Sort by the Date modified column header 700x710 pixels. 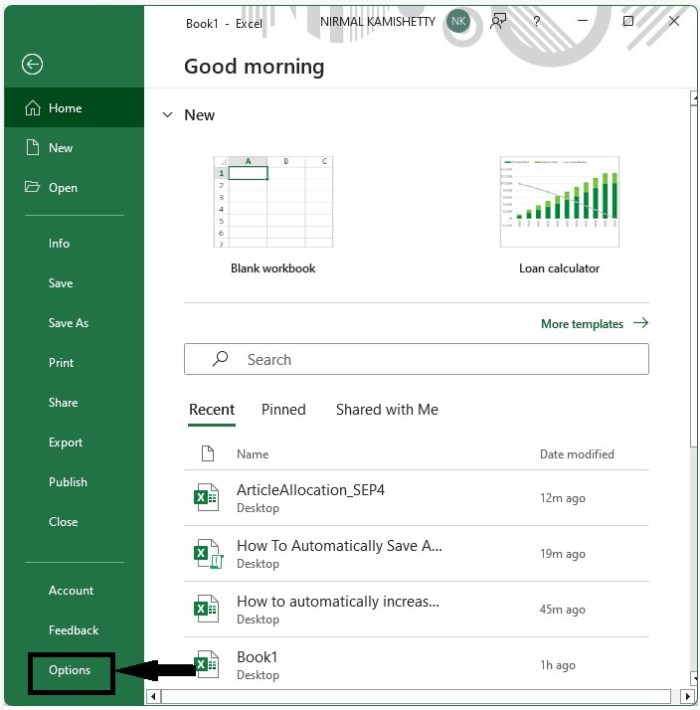(577, 454)
